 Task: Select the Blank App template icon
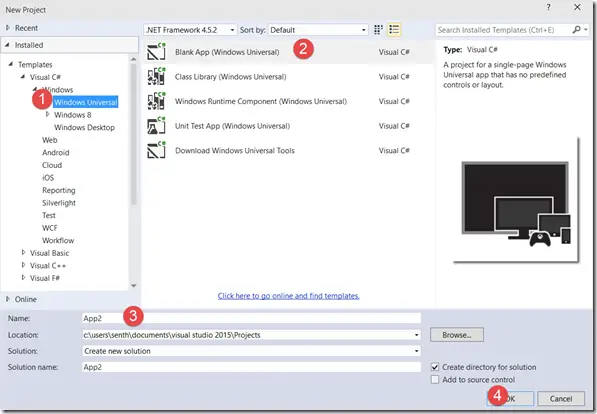pos(156,52)
